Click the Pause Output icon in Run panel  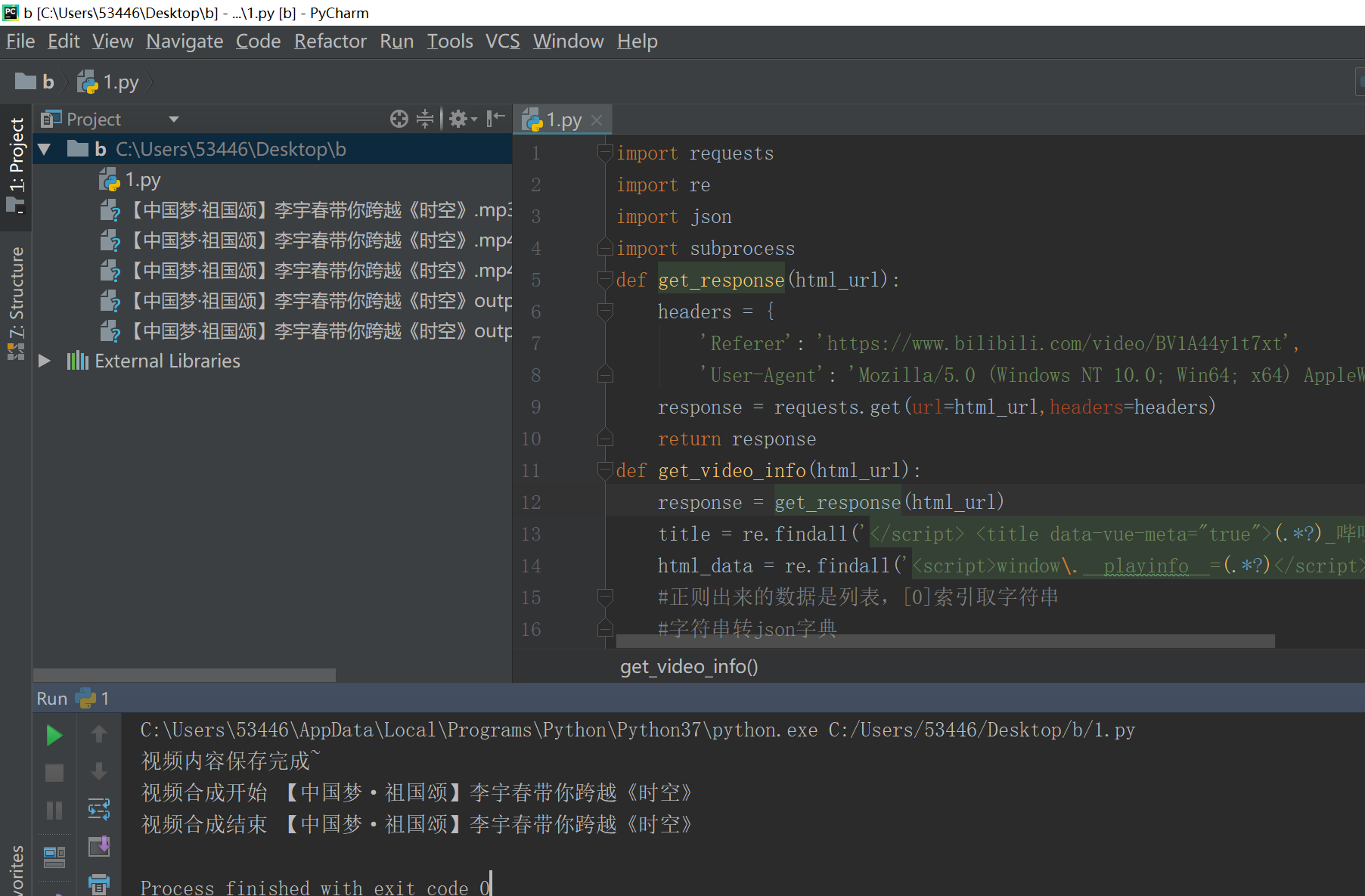(54, 811)
